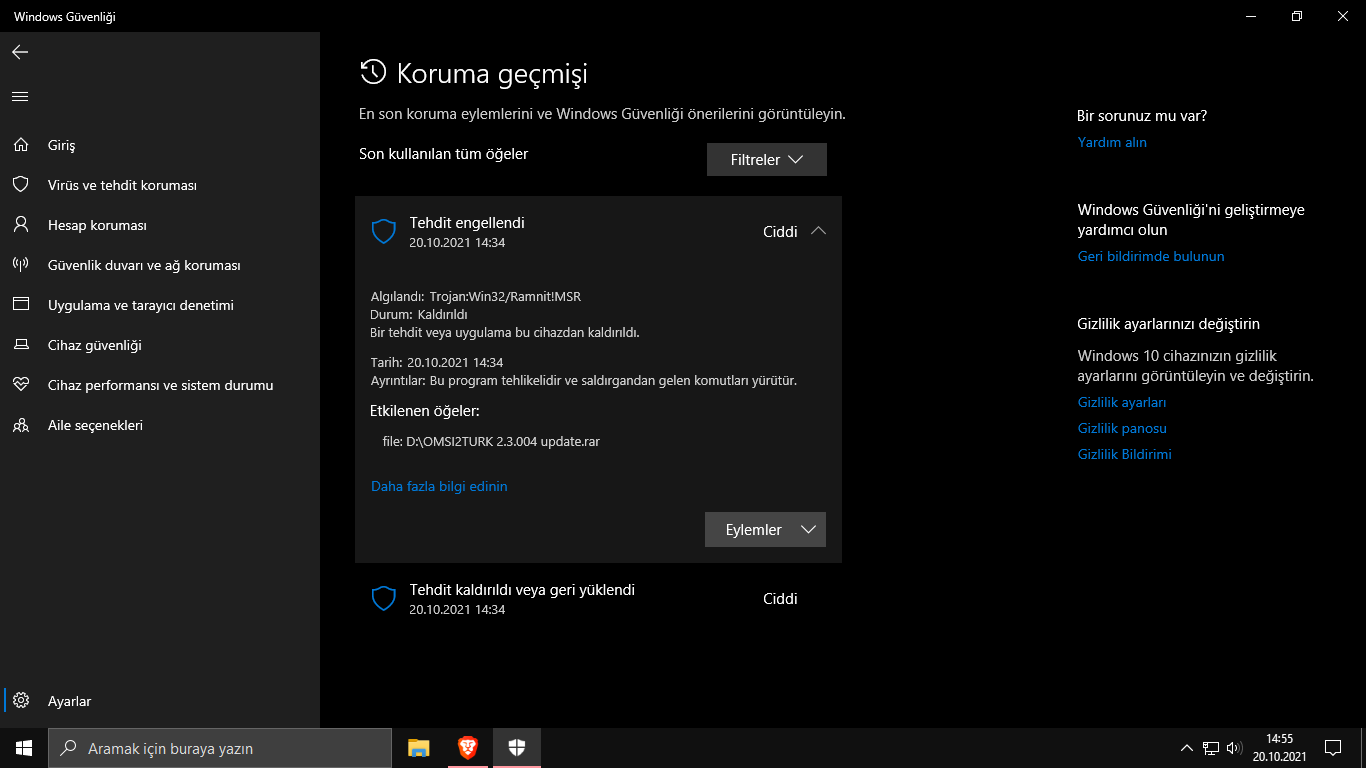This screenshot has height=768, width=1366.
Task: Click the Ayarlar gear icon
Action: tap(20, 701)
